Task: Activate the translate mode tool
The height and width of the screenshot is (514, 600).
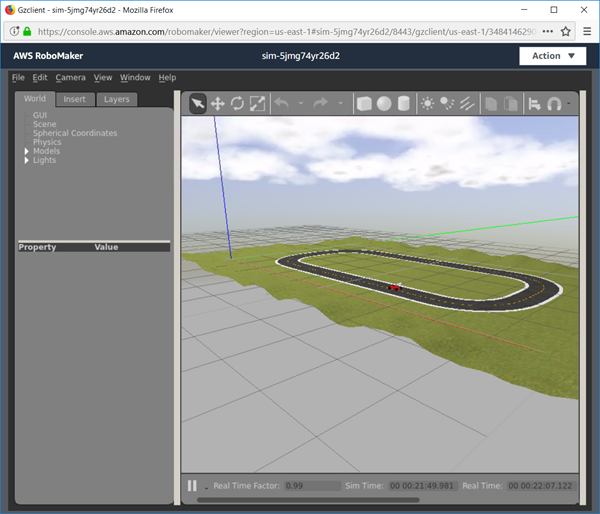Action: 217,103
